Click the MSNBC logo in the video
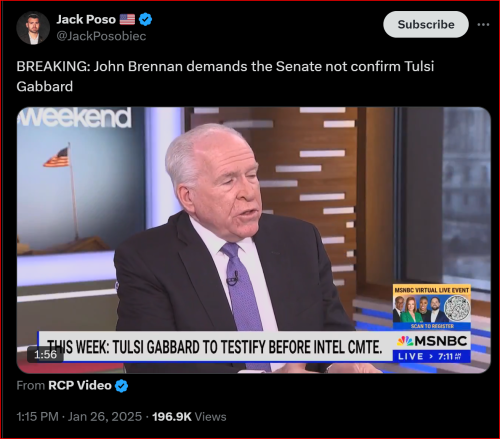The width and height of the screenshot is (500, 439). point(432,341)
